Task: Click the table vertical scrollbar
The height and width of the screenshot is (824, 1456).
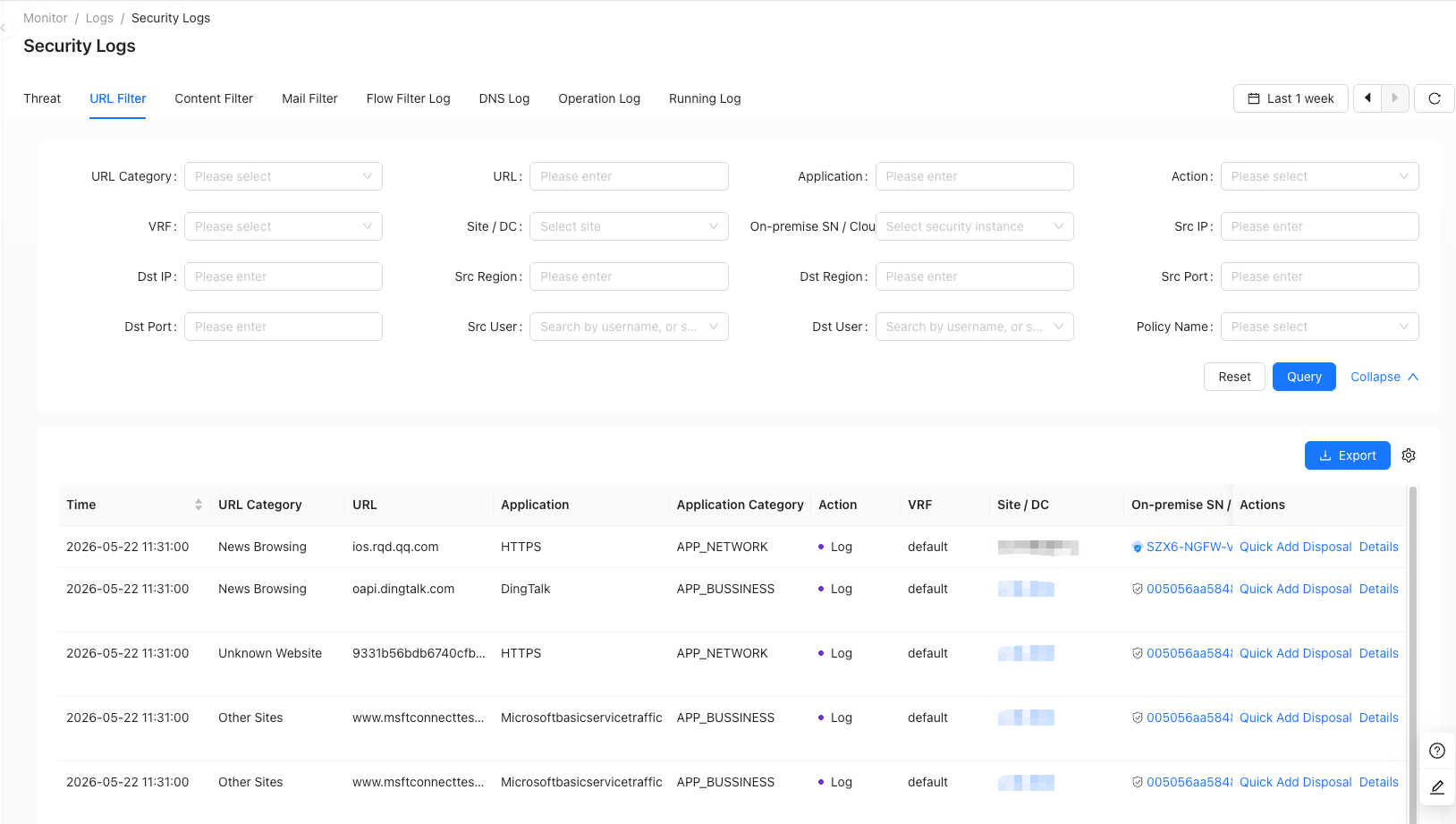Action: (1413, 653)
